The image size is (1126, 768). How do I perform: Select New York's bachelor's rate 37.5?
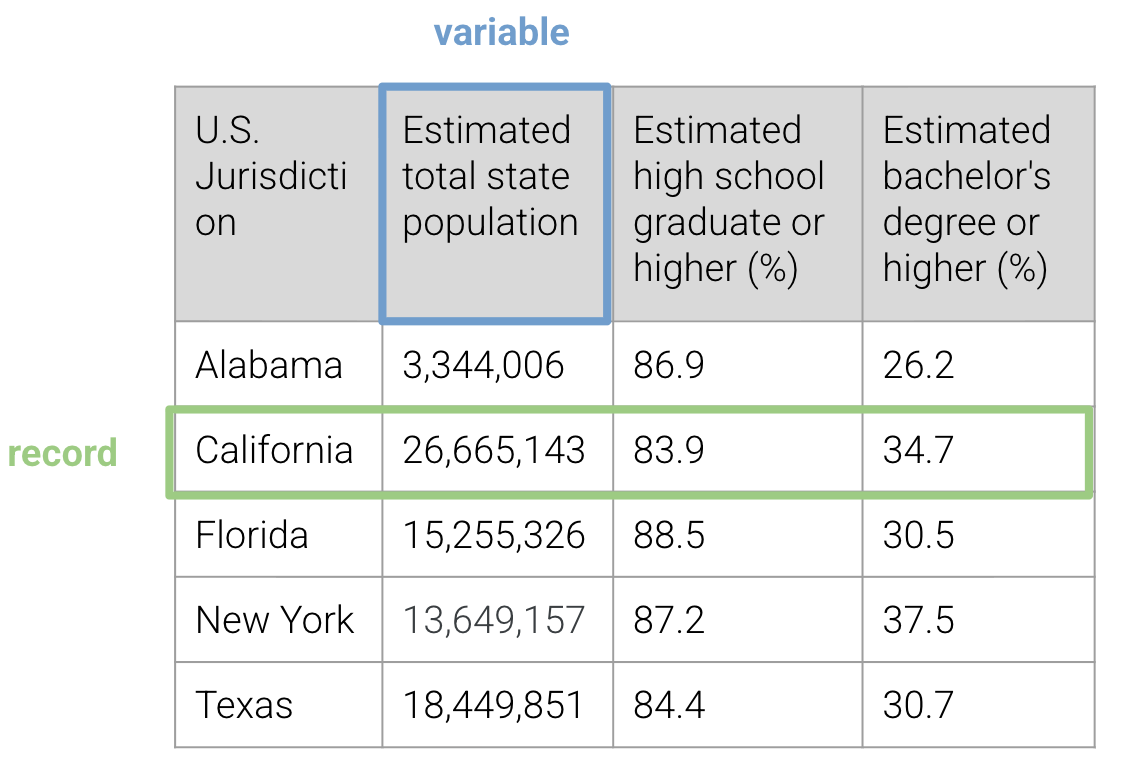coord(918,620)
